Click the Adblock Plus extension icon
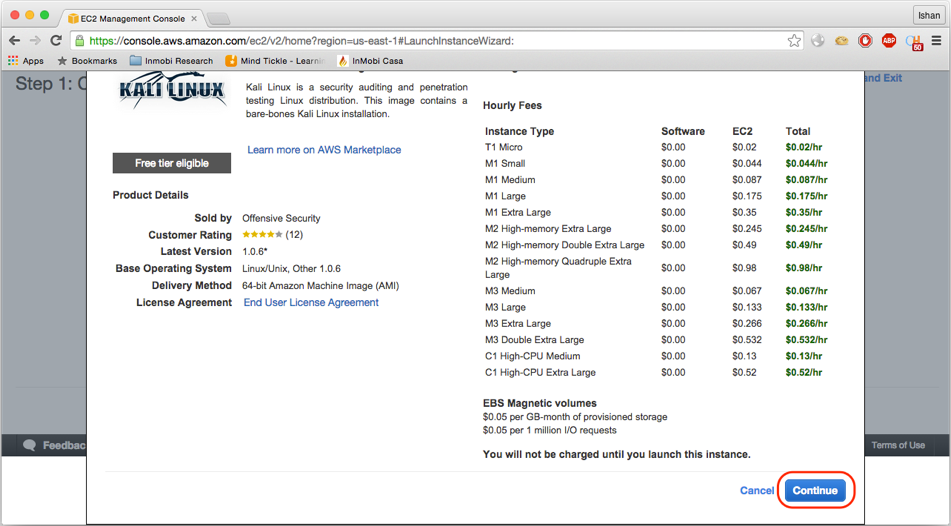Screen dimensions: 951x526 (x=889, y=41)
